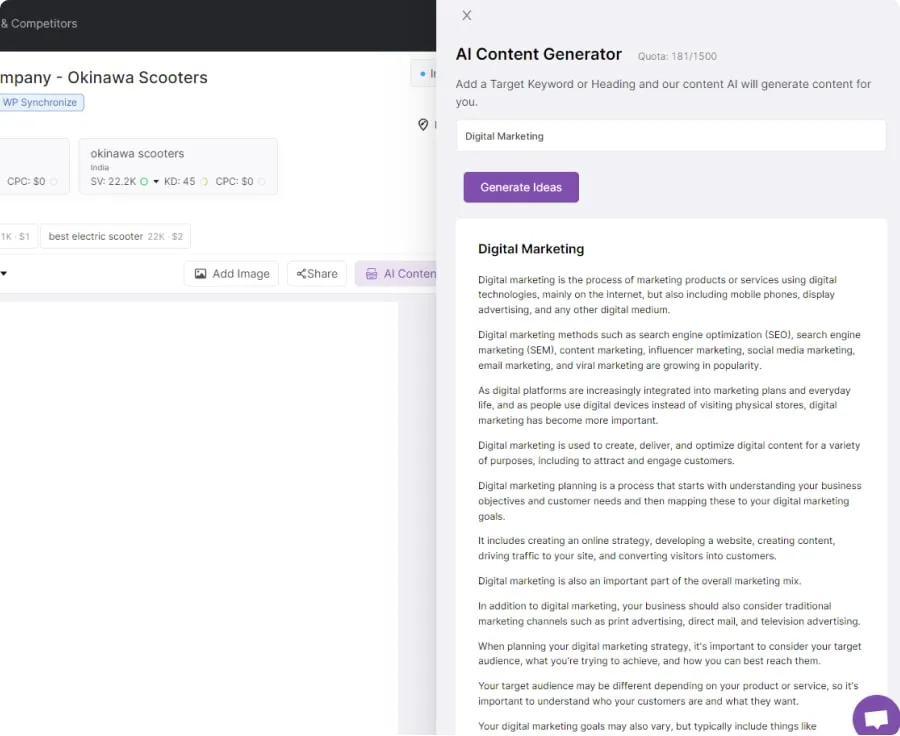900x736 pixels.
Task: Open the dropdown arrow left of Add Image
Action: point(3,274)
